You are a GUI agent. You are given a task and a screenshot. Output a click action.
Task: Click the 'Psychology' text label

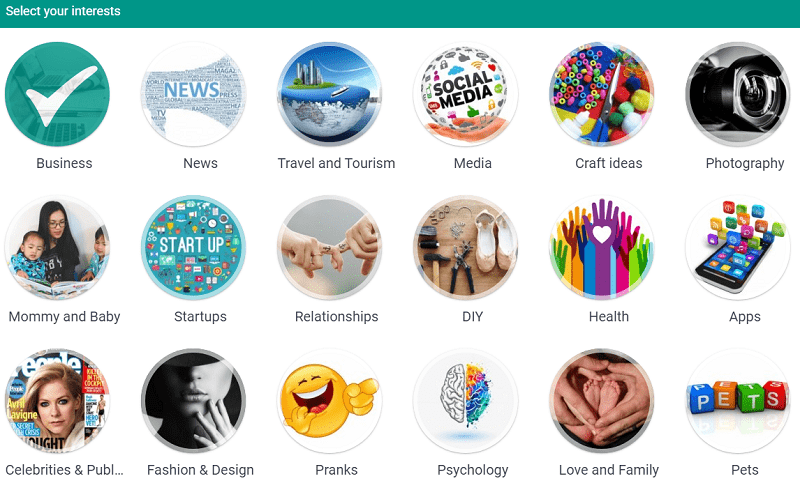pyautogui.click(x=473, y=470)
